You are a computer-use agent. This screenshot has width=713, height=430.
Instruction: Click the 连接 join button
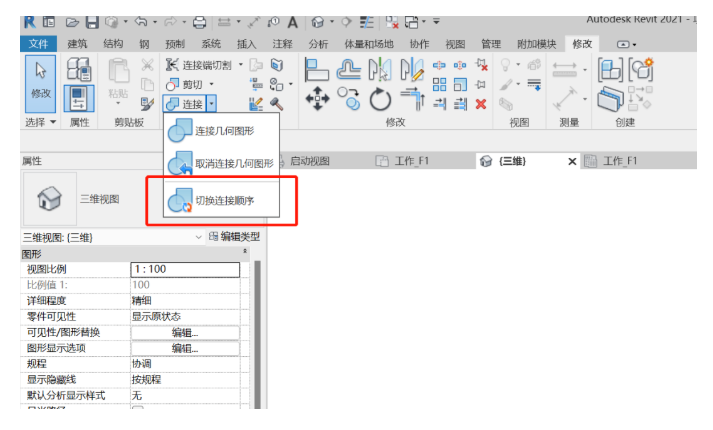click(x=185, y=104)
